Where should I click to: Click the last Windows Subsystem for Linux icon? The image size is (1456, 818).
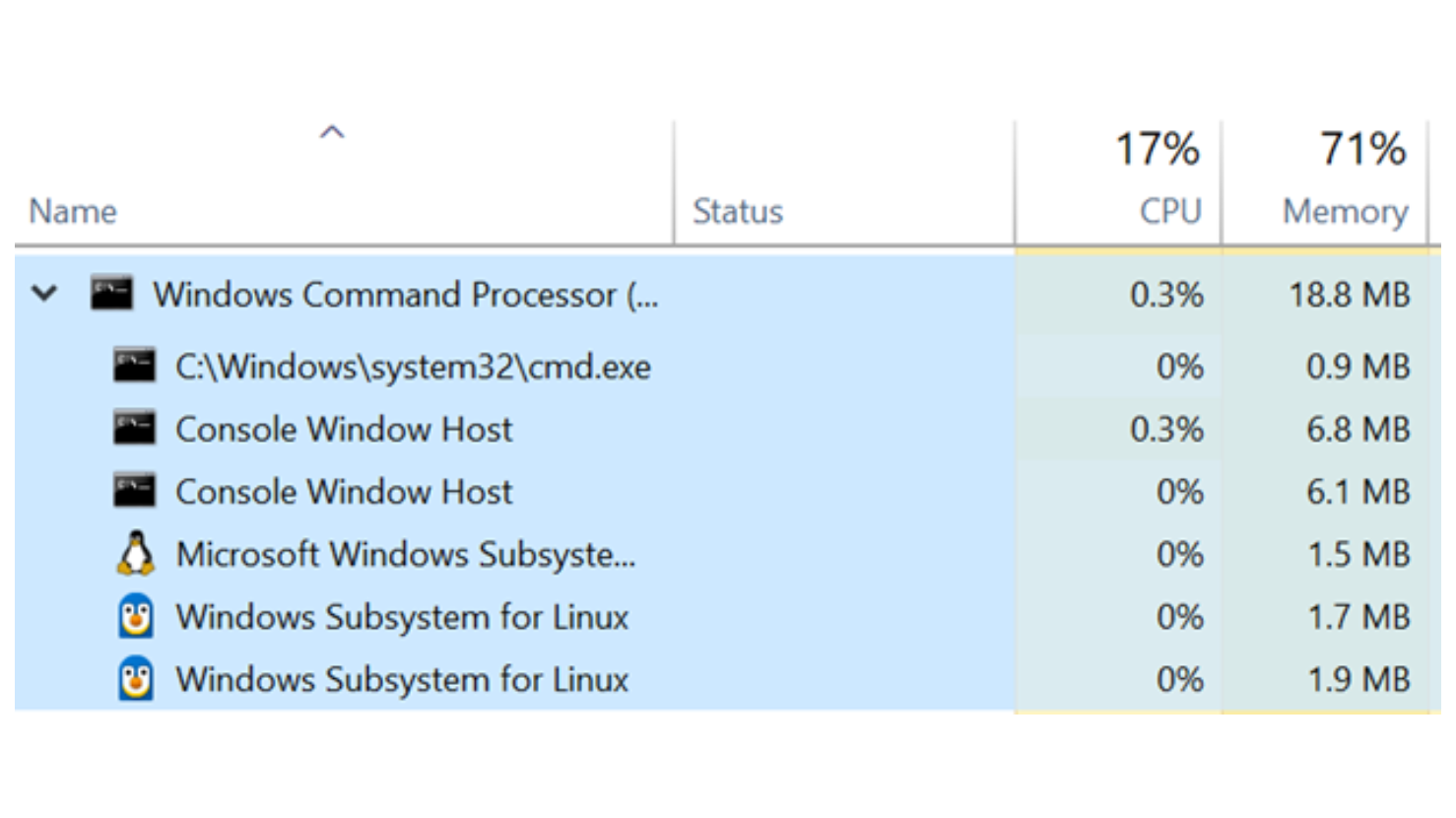tap(135, 679)
